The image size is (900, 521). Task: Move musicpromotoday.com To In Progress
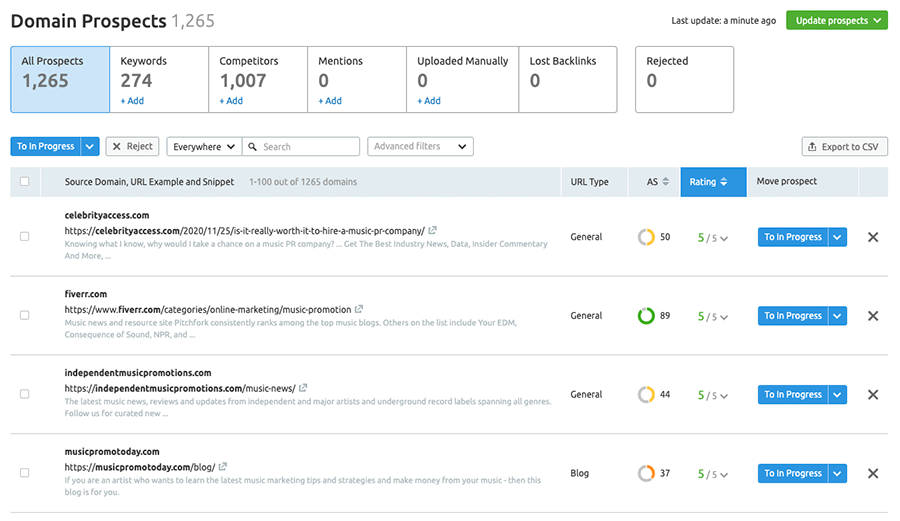coord(793,473)
